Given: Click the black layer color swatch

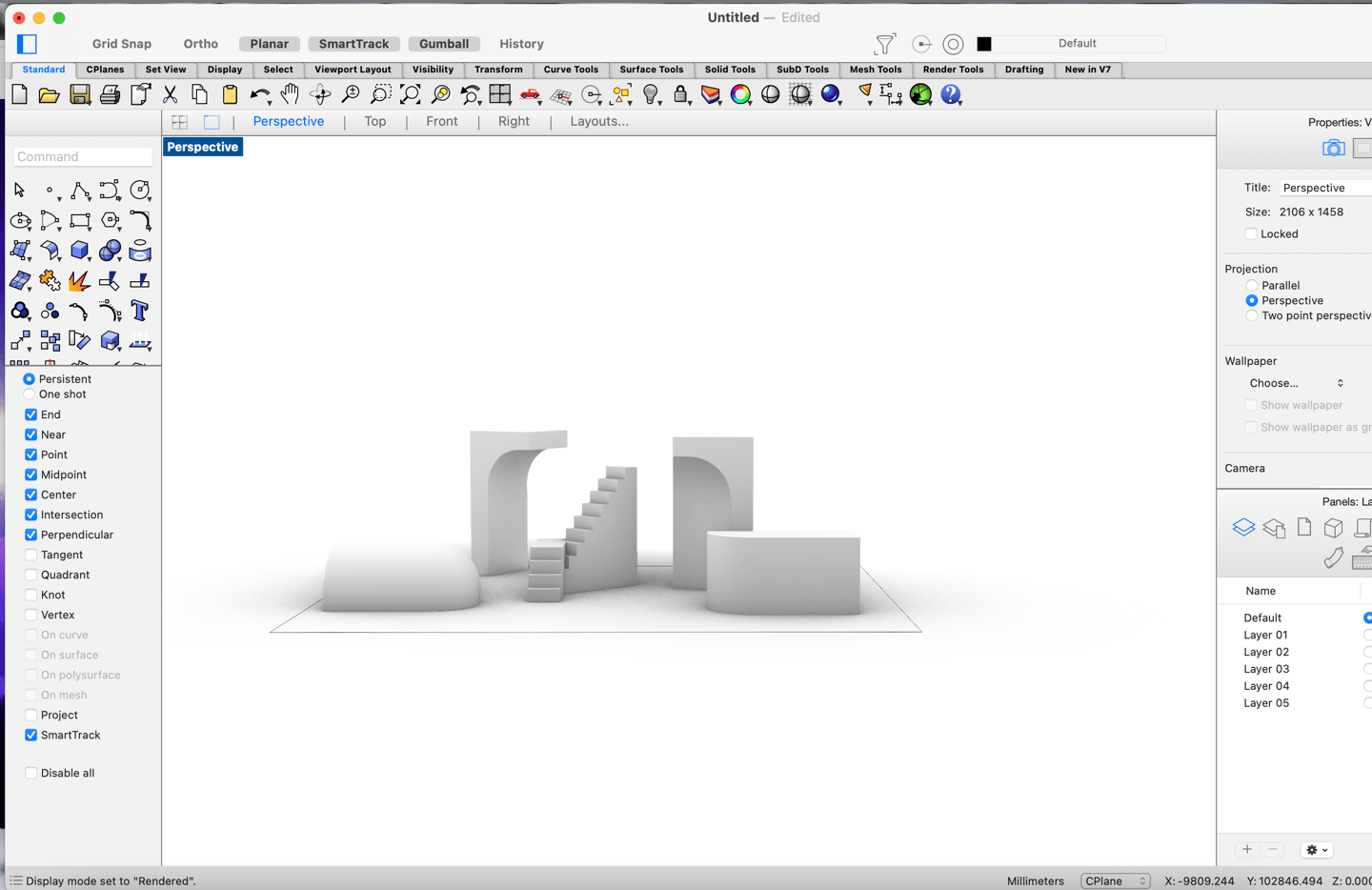Looking at the screenshot, I should coord(984,44).
